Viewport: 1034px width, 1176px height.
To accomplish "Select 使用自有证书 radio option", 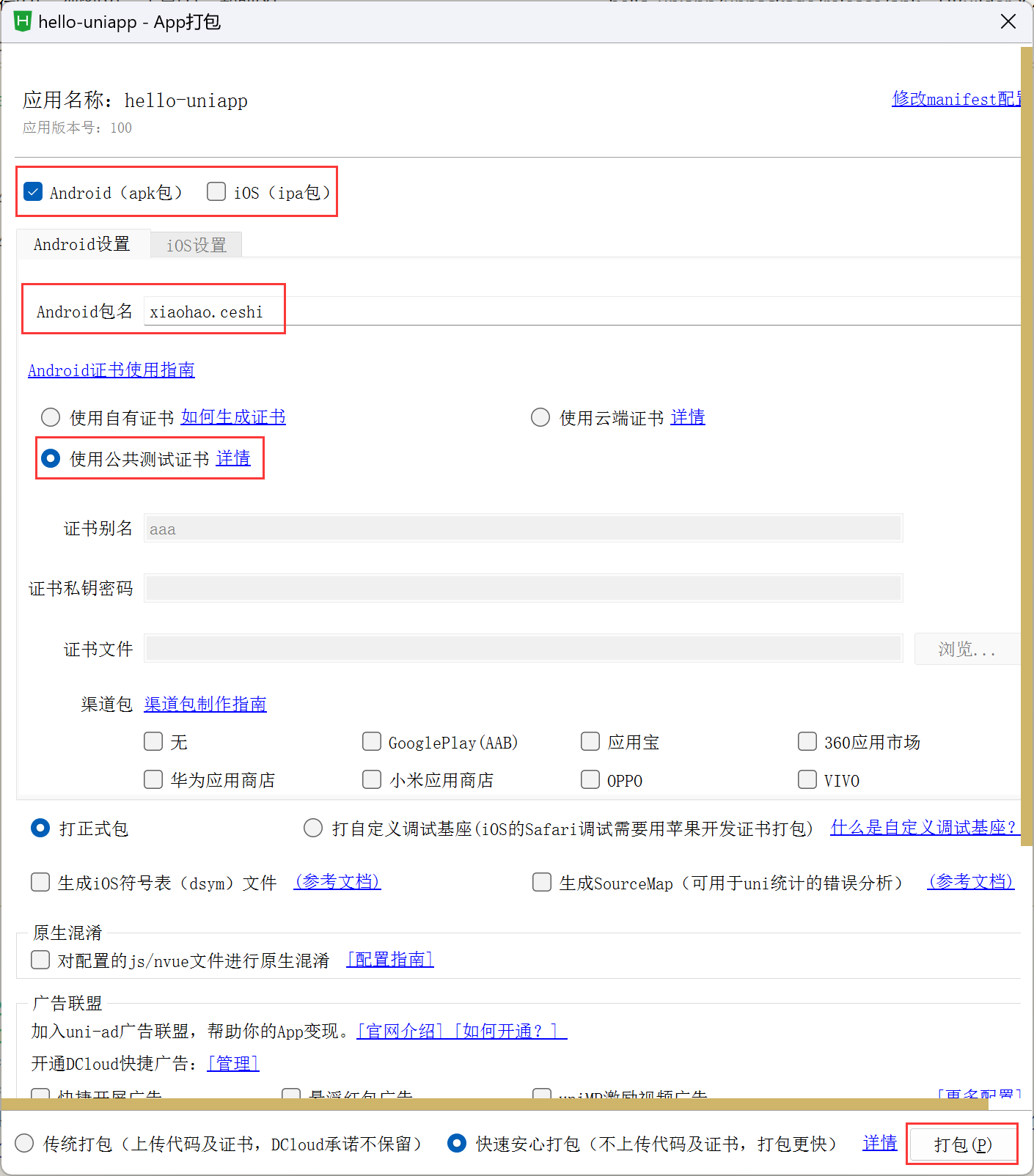I will 51,418.
